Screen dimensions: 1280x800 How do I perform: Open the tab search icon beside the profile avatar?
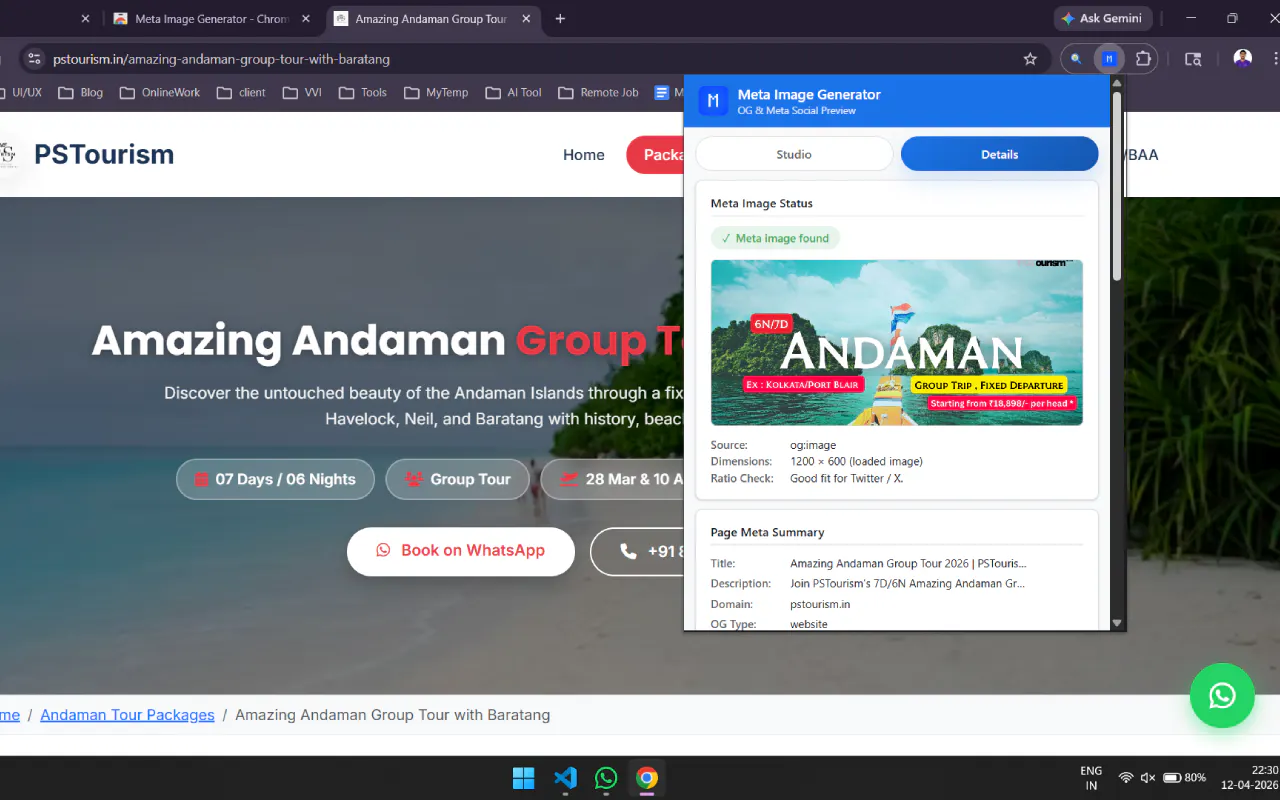pyautogui.click(x=1193, y=59)
